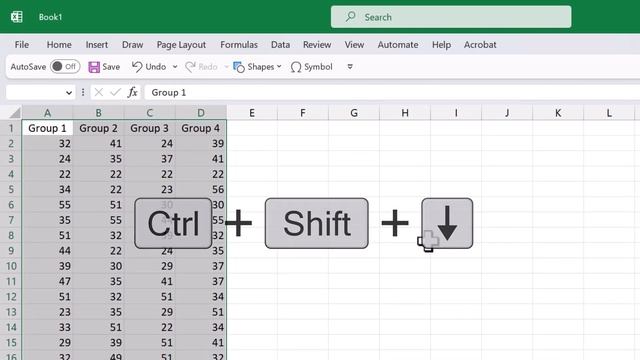The image size is (640, 360).
Task: Expand the Name Box dropdown
Action: (x=69, y=93)
